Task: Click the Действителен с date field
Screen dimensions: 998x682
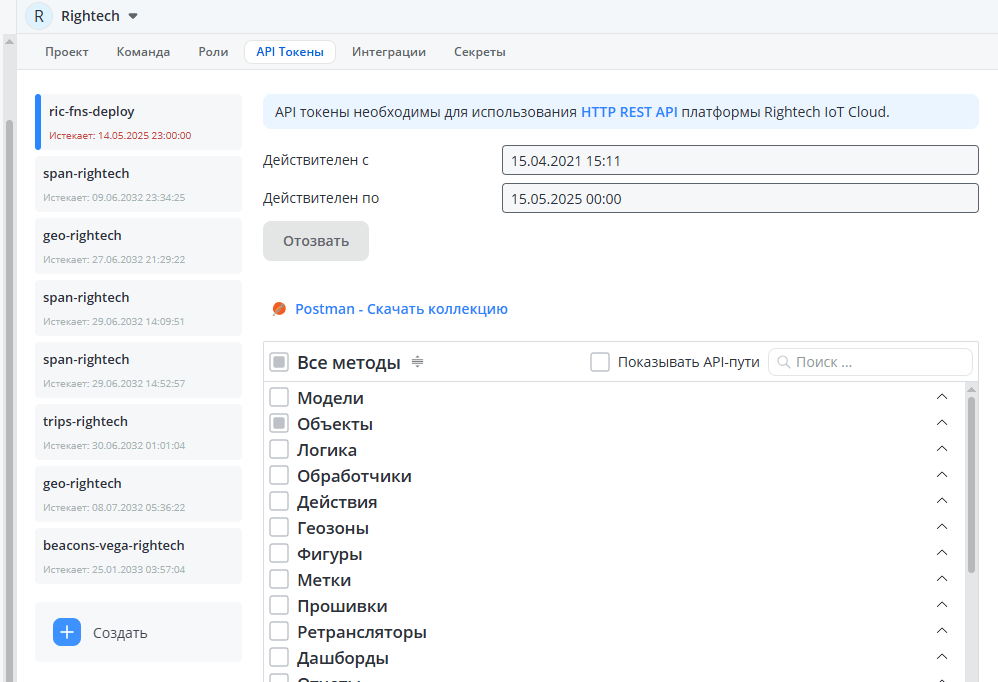Action: tap(740, 160)
